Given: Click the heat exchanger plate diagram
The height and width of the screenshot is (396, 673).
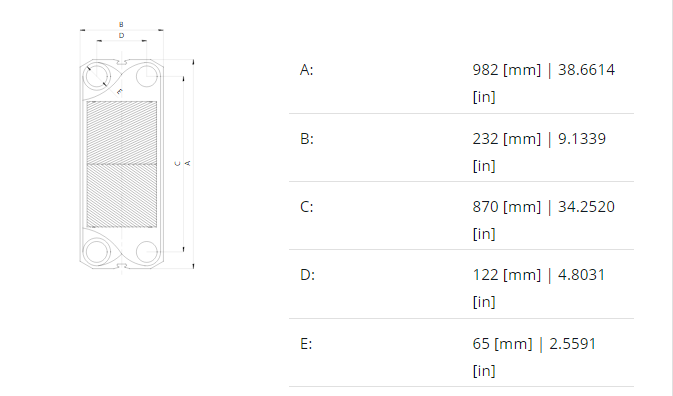Looking at the screenshot, I should point(136,146).
